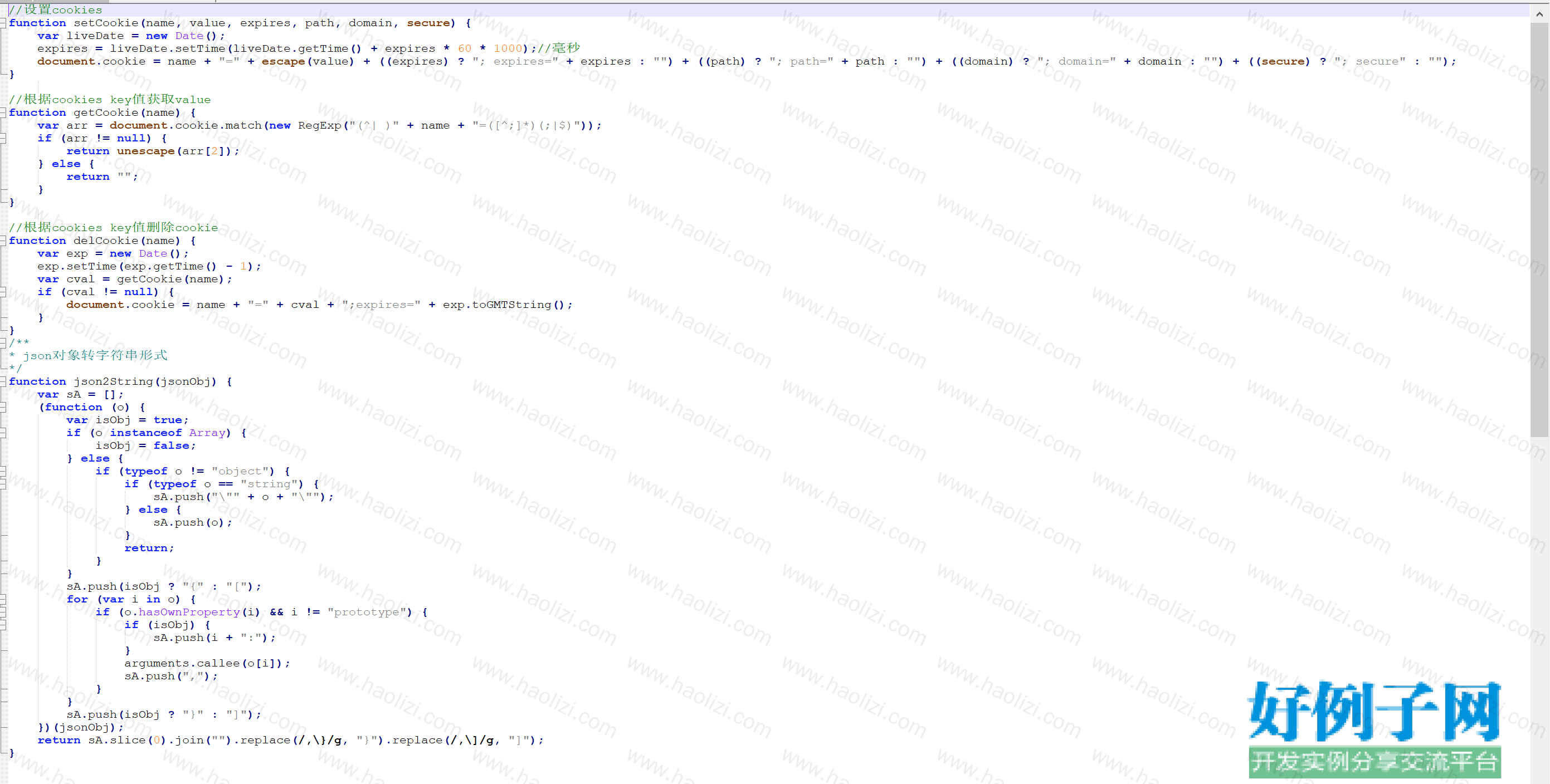This screenshot has width=1550, height=784.
Task: Collapse the 'if (cval != null)' fold marker
Action: (x=3, y=292)
